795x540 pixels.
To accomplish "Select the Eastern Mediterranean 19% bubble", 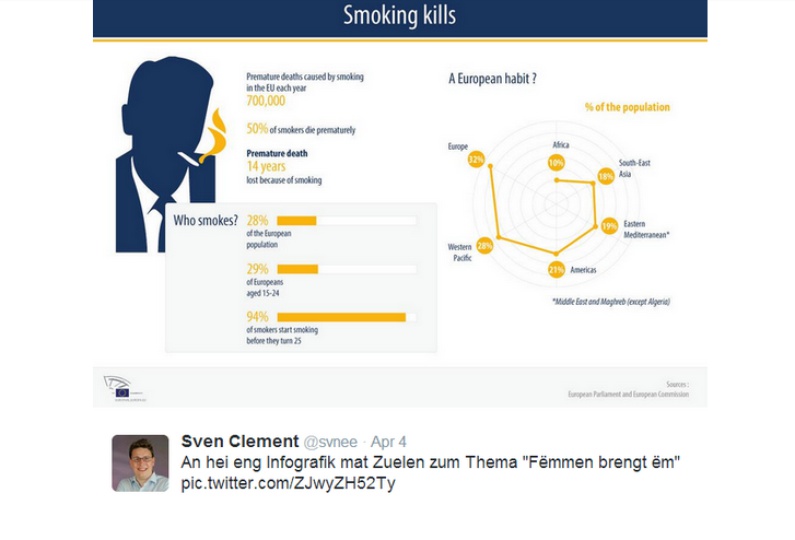I will point(609,226).
